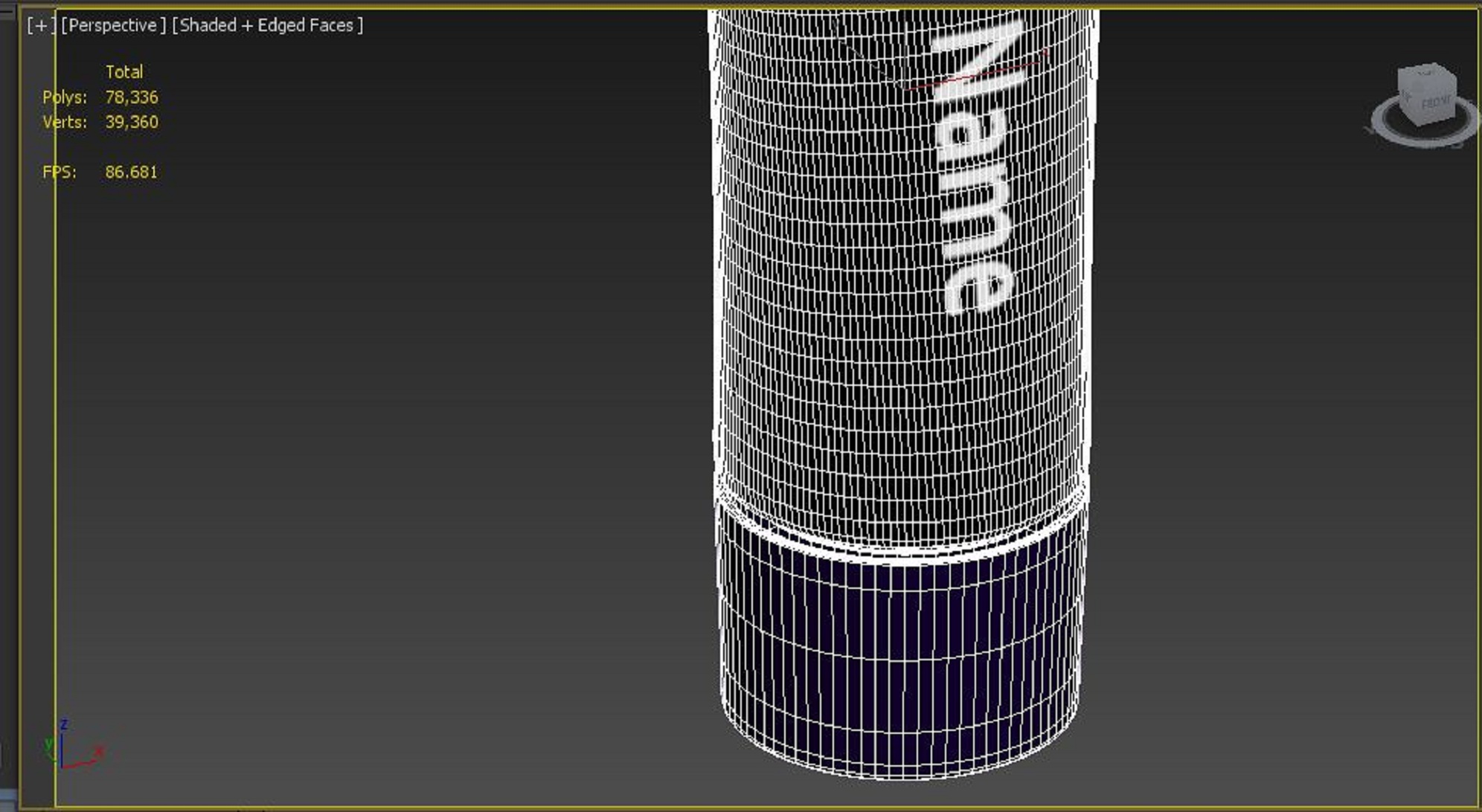This screenshot has width=1482, height=812.
Task: Click the left side face of the ViewCube
Action: pos(1405,97)
